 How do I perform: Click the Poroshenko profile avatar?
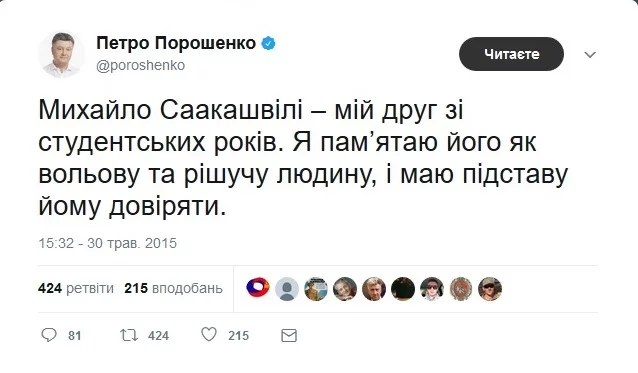tap(61, 54)
